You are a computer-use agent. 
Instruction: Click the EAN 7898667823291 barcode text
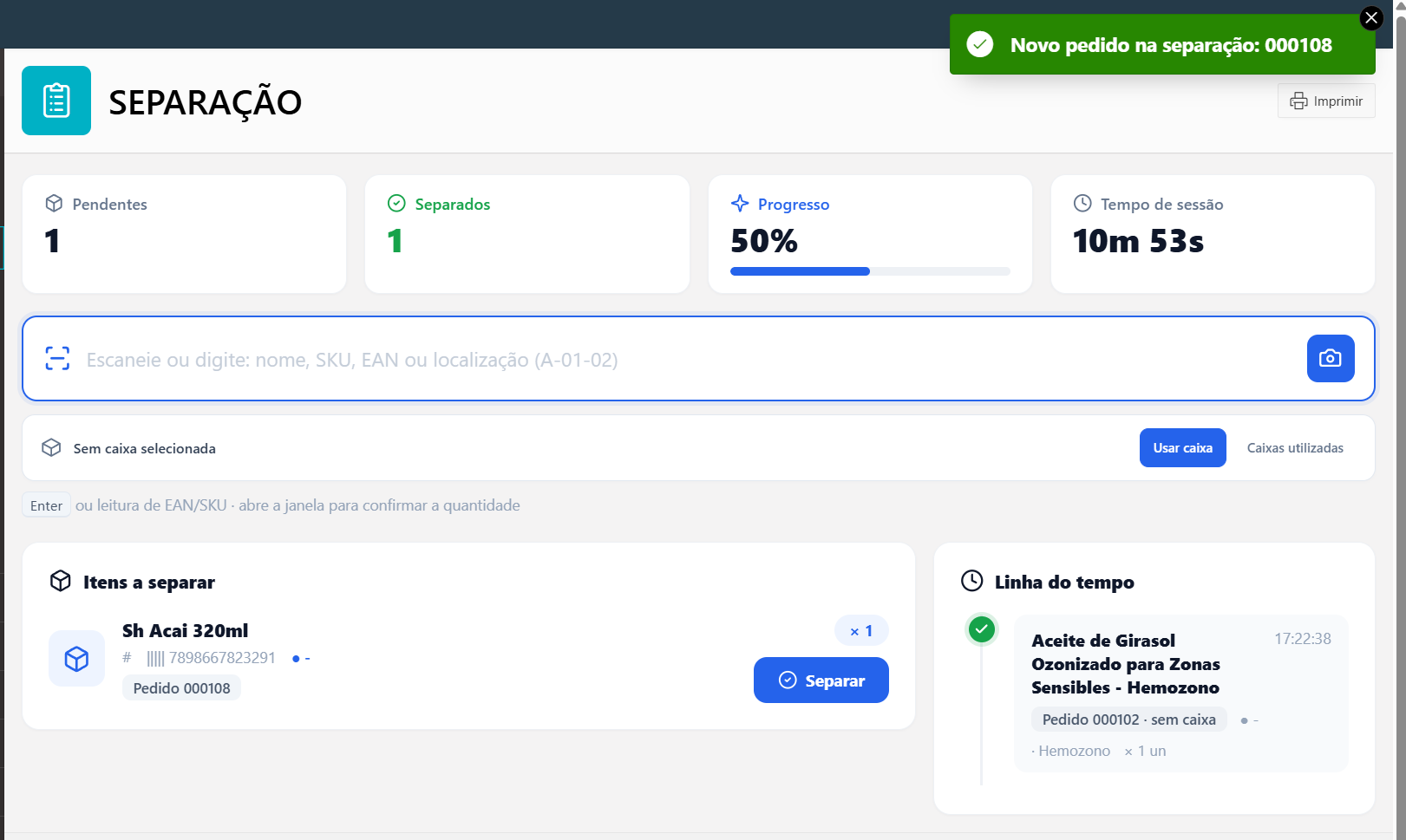pyautogui.click(x=222, y=658)
